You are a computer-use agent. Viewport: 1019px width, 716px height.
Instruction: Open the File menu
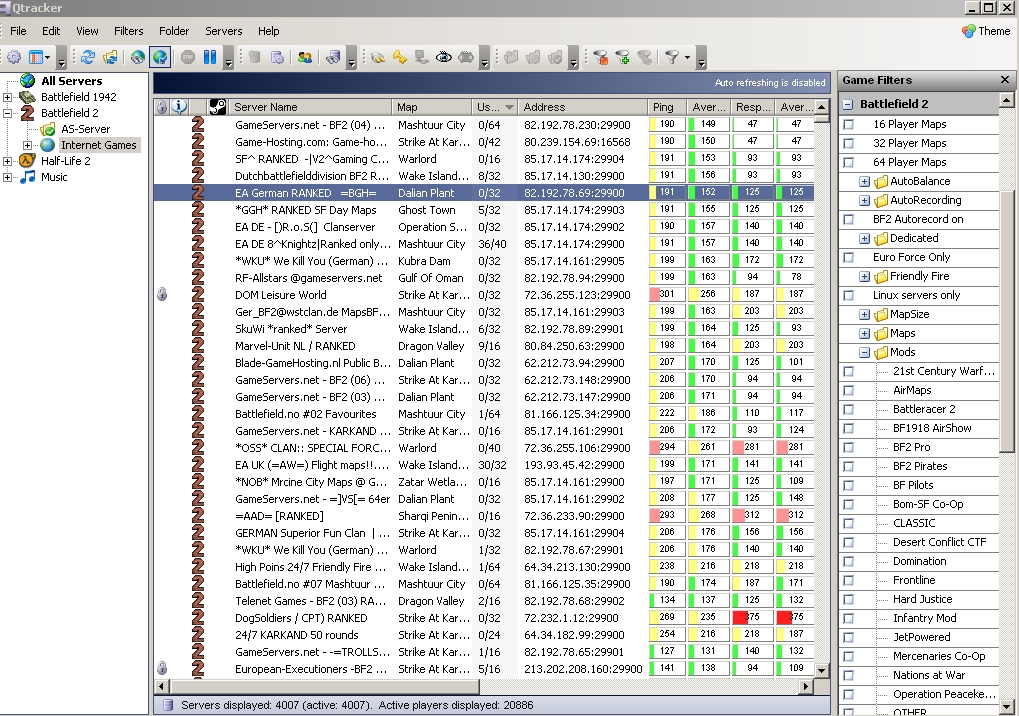(x=18, y=31)
